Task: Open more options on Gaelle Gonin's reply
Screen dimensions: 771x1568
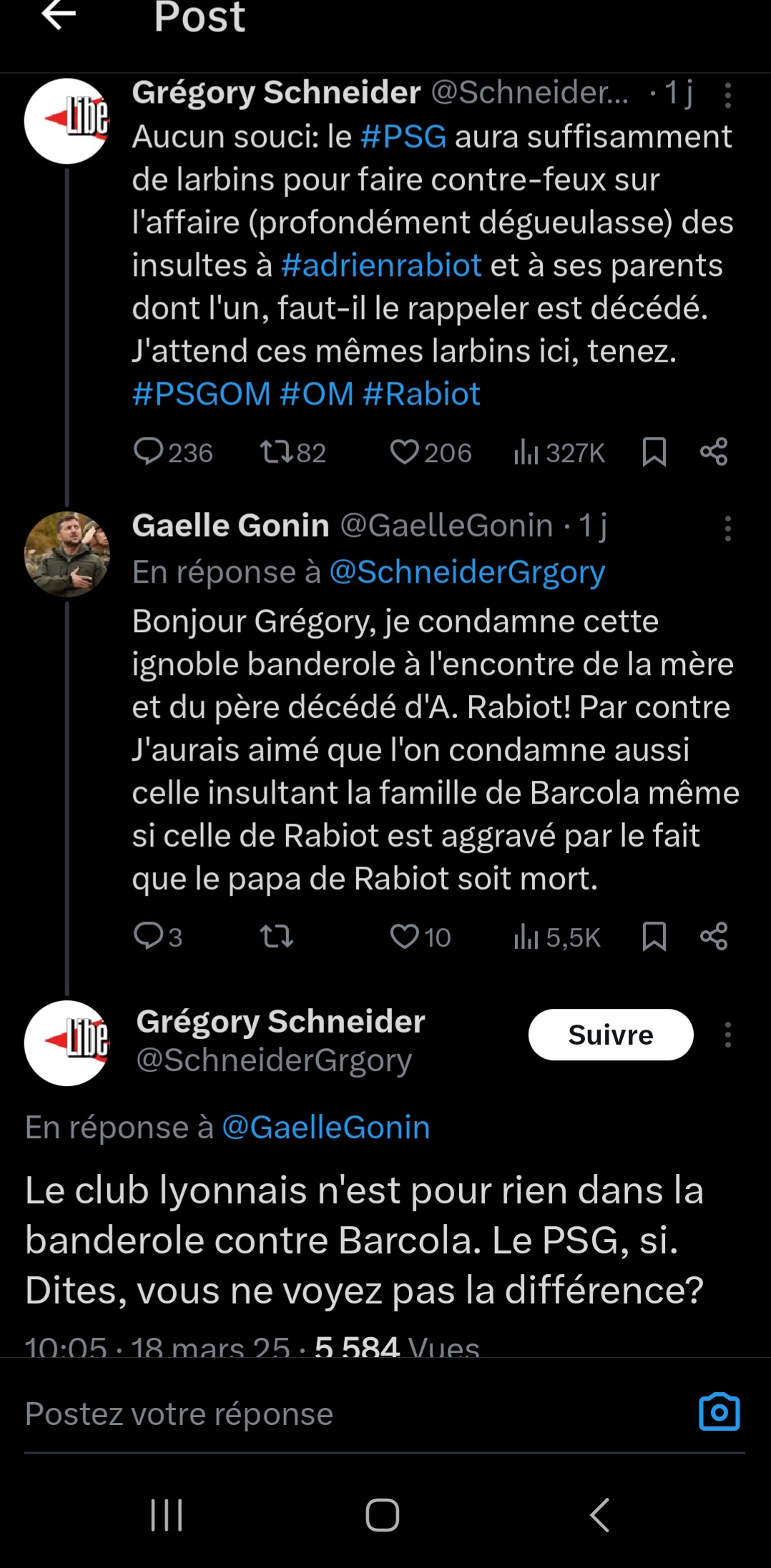Action: click(727, 529)
